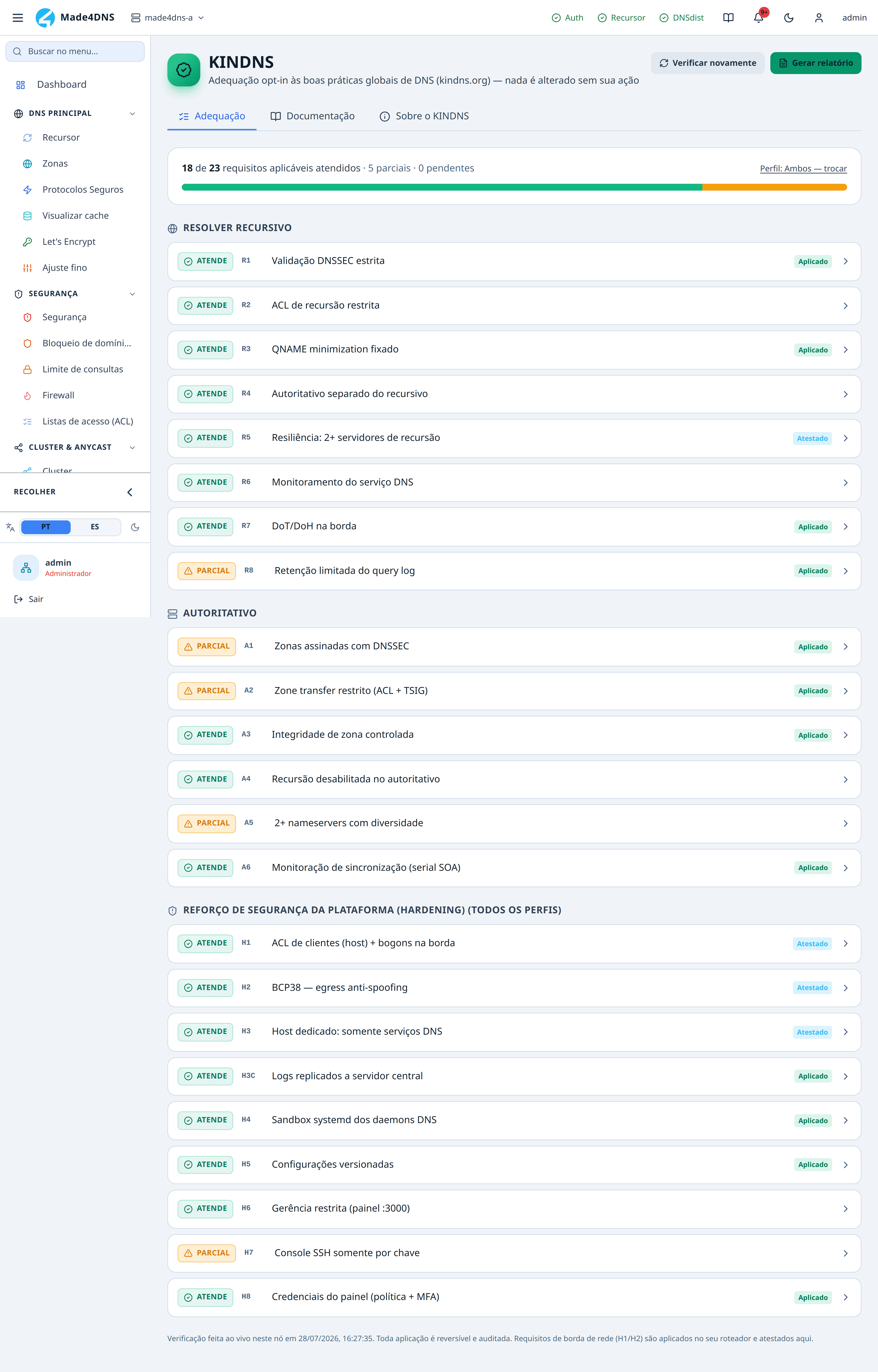Expand R6 Monitoramento do serviço DNS chevron

[846, 483]
